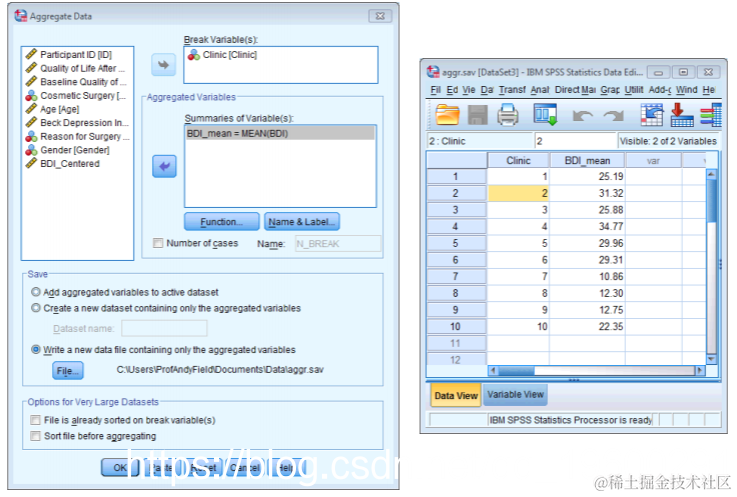Click the aggr.sav window title icon
737x497 pixels.
(x=433, y=71)
